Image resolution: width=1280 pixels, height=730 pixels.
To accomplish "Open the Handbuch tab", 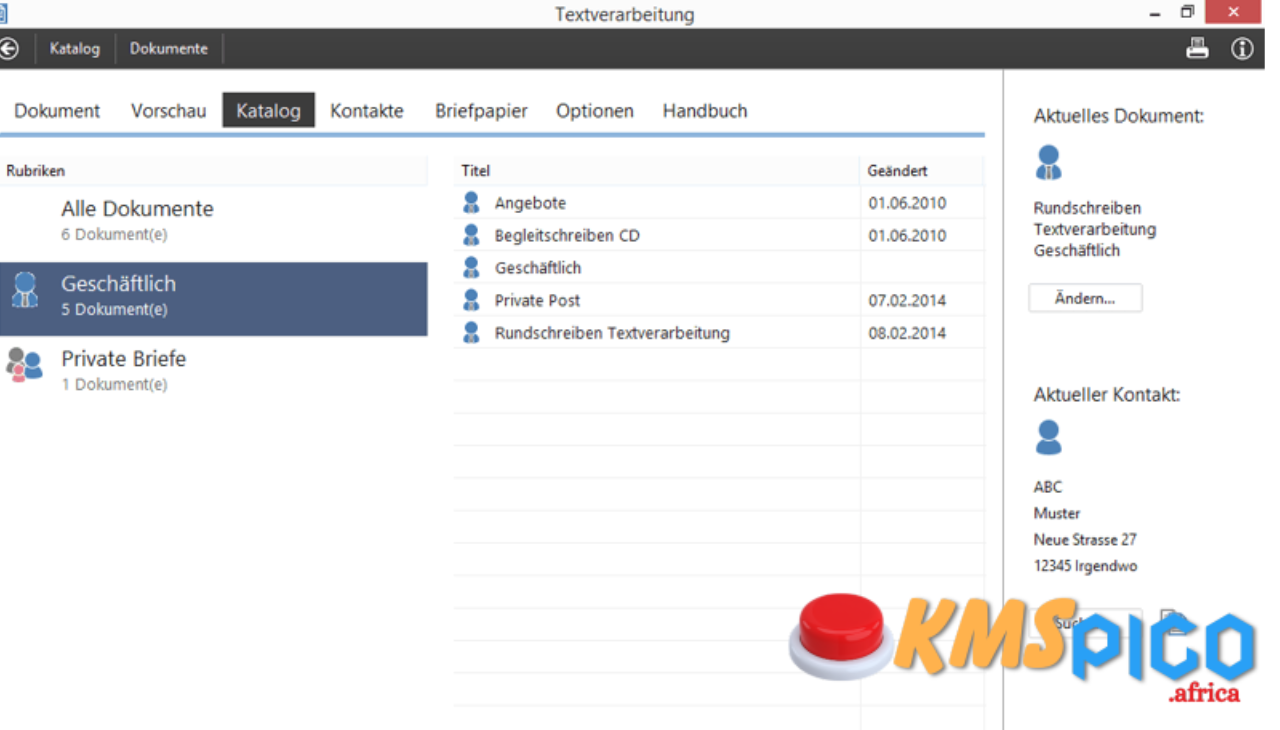I will [705, 111].
